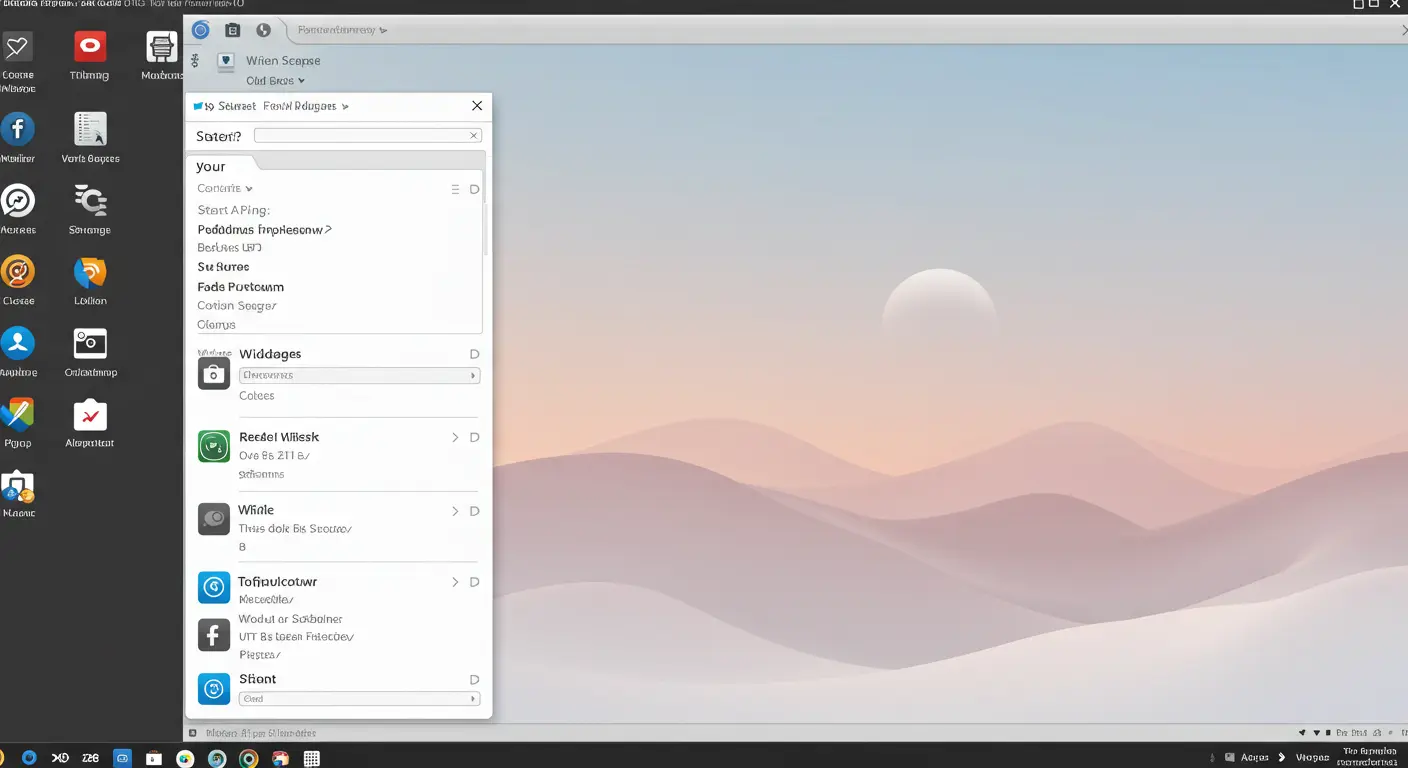Click the camera icon beside Widdages
This screenshot has width=1408, height=768.
click(x=213, y=373)
